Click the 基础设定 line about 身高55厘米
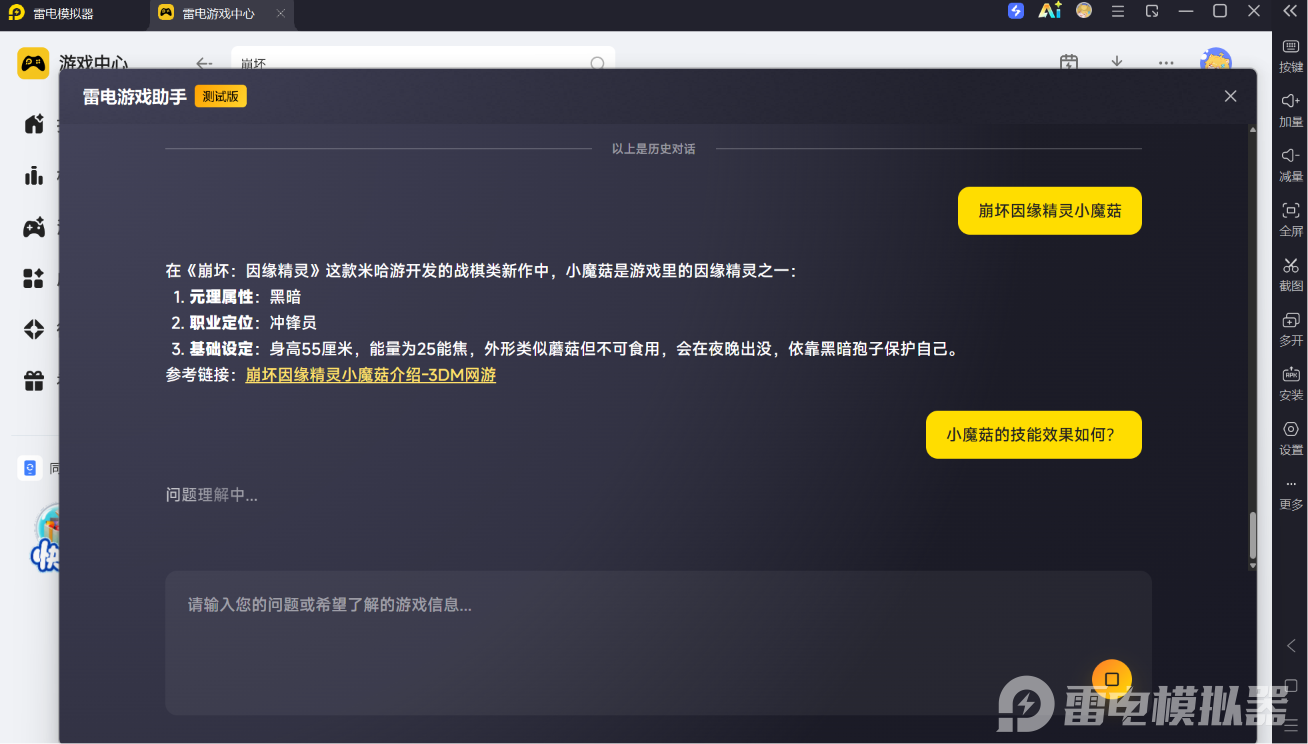 (x=565, y=349)
